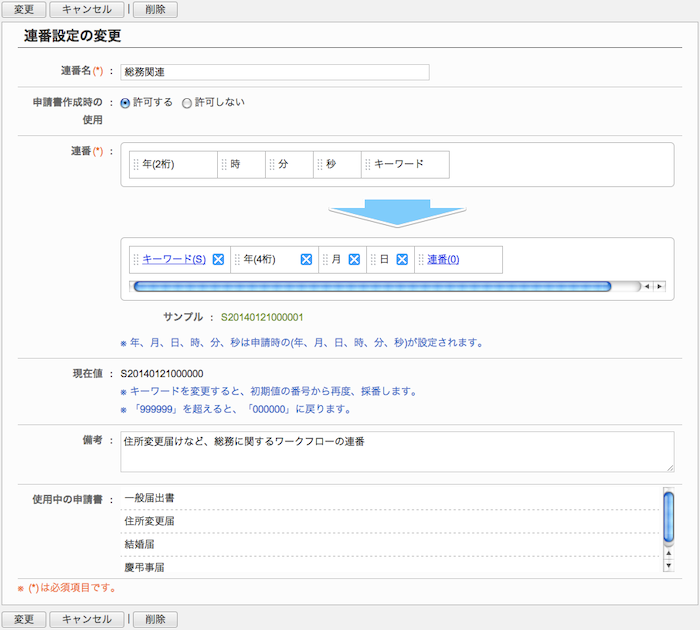Grab the drag handle of 分 item

coord(272,164)
